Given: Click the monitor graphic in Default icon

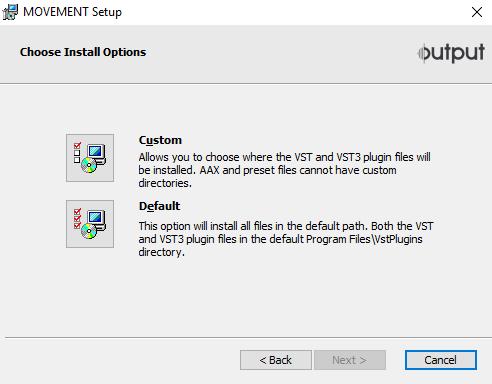Looking at the screenshot, I should tap(96, 220).
